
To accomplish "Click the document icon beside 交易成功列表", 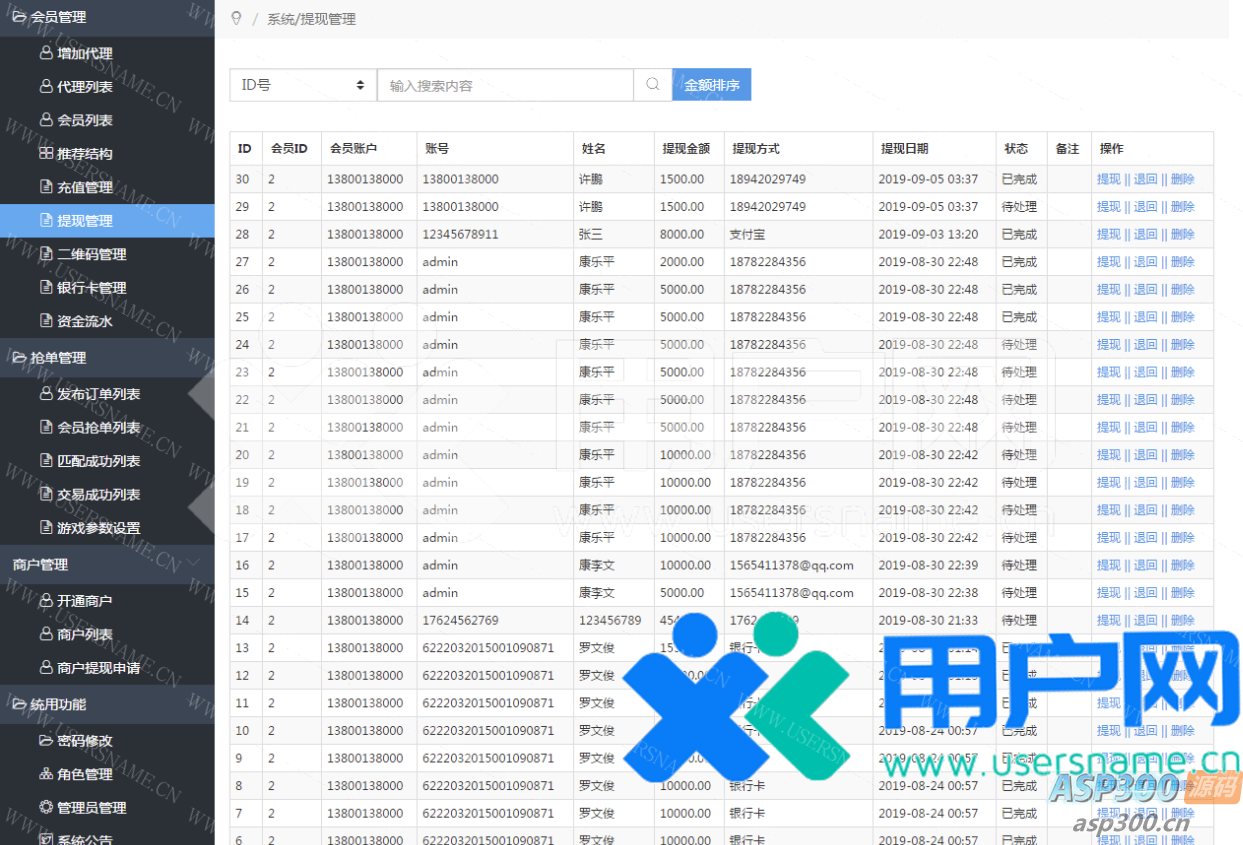I will (46, 494).
